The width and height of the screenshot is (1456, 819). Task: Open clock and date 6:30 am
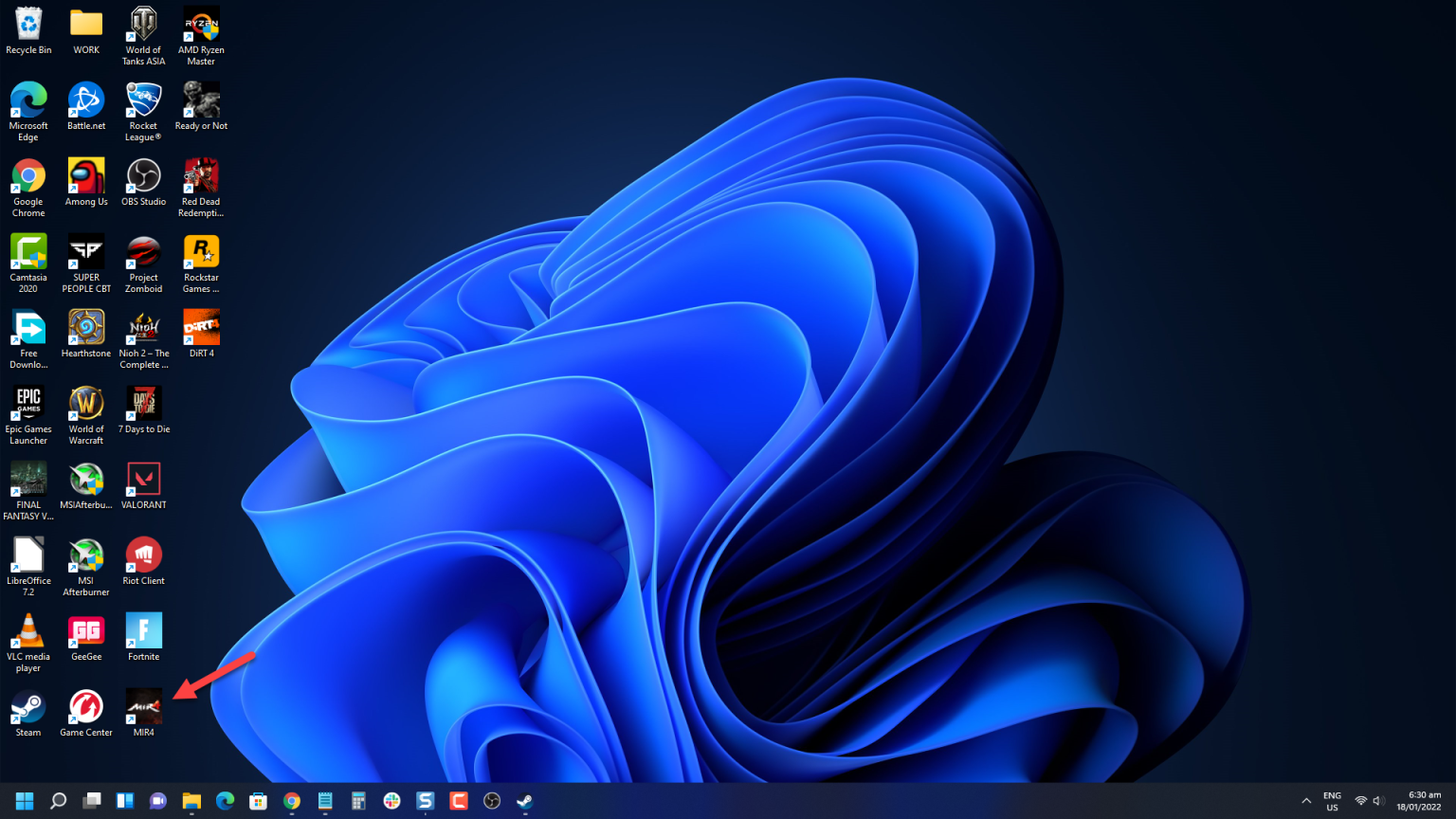point(1420,801)
